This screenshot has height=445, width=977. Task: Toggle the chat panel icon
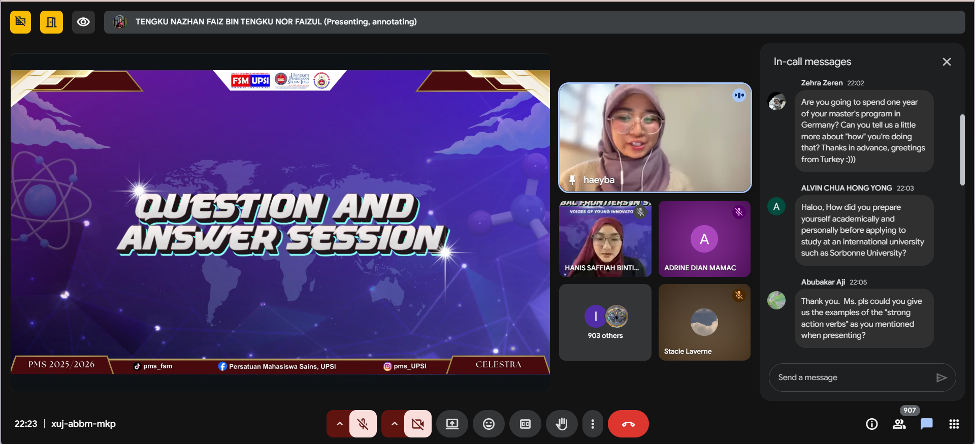pos(927,424)
